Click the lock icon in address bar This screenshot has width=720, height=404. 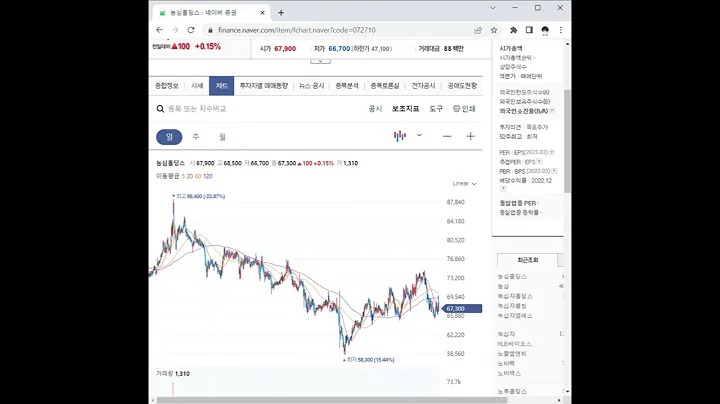(x=210, y=30)
